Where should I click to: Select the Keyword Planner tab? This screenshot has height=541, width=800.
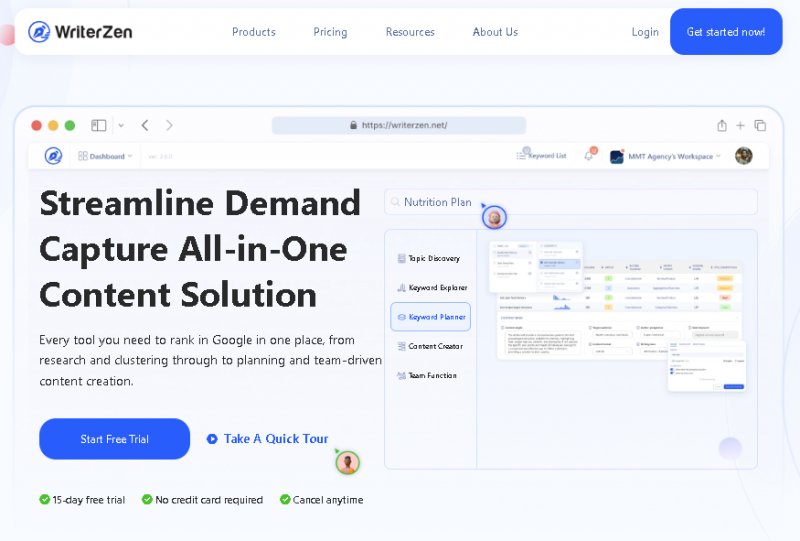pos(431,317)
